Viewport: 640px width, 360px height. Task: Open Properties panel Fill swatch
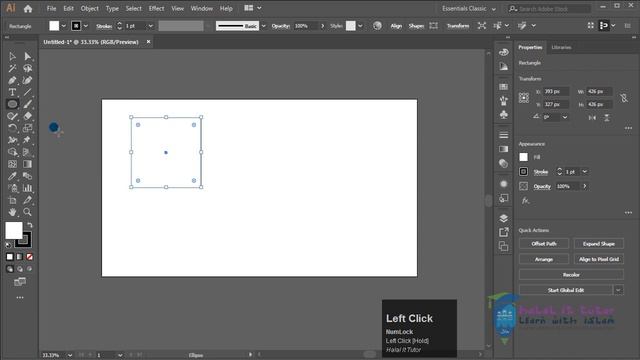pos(524,157)
